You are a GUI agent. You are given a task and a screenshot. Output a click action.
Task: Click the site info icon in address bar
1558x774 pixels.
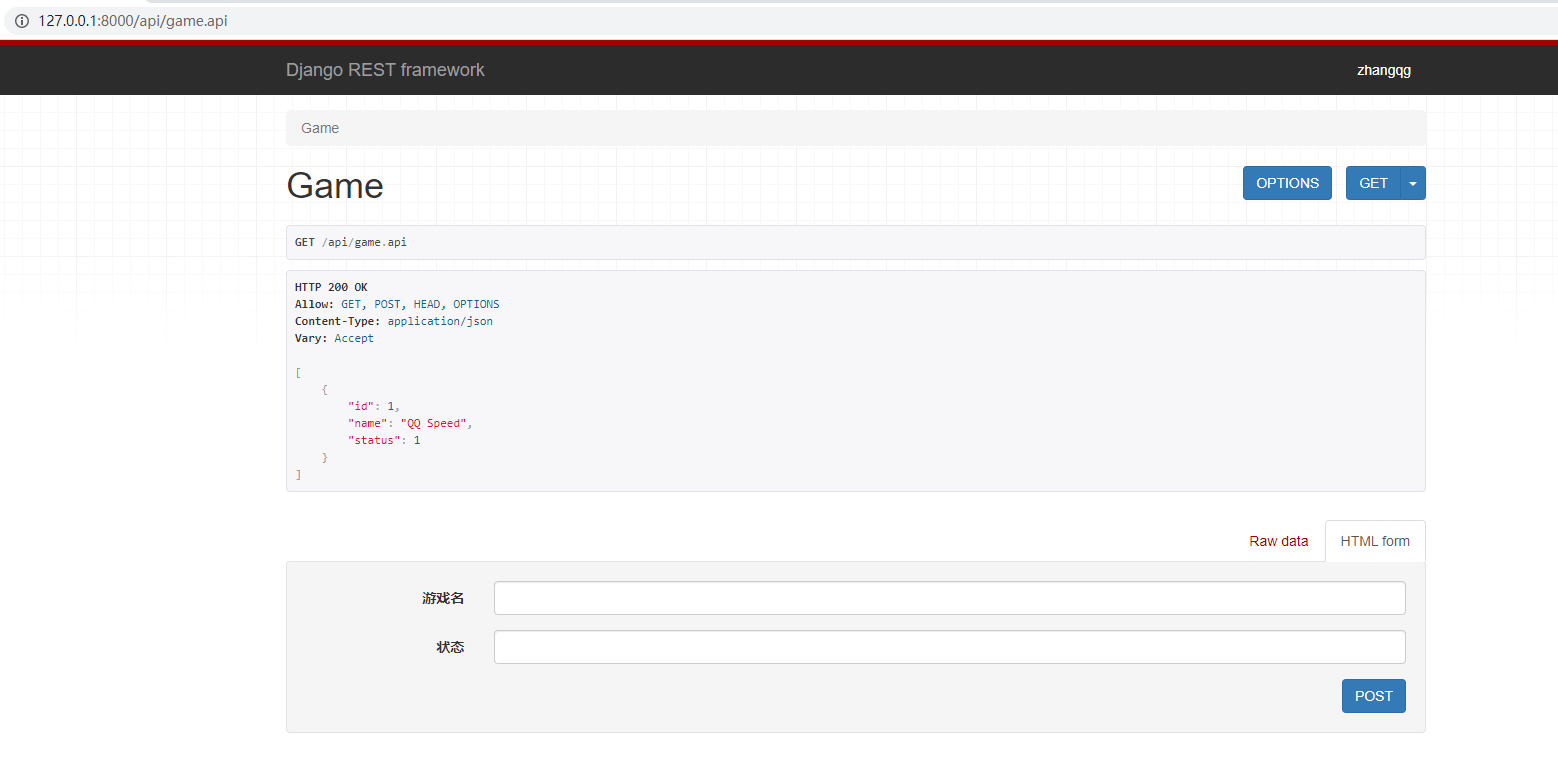(x=22, y=21)
